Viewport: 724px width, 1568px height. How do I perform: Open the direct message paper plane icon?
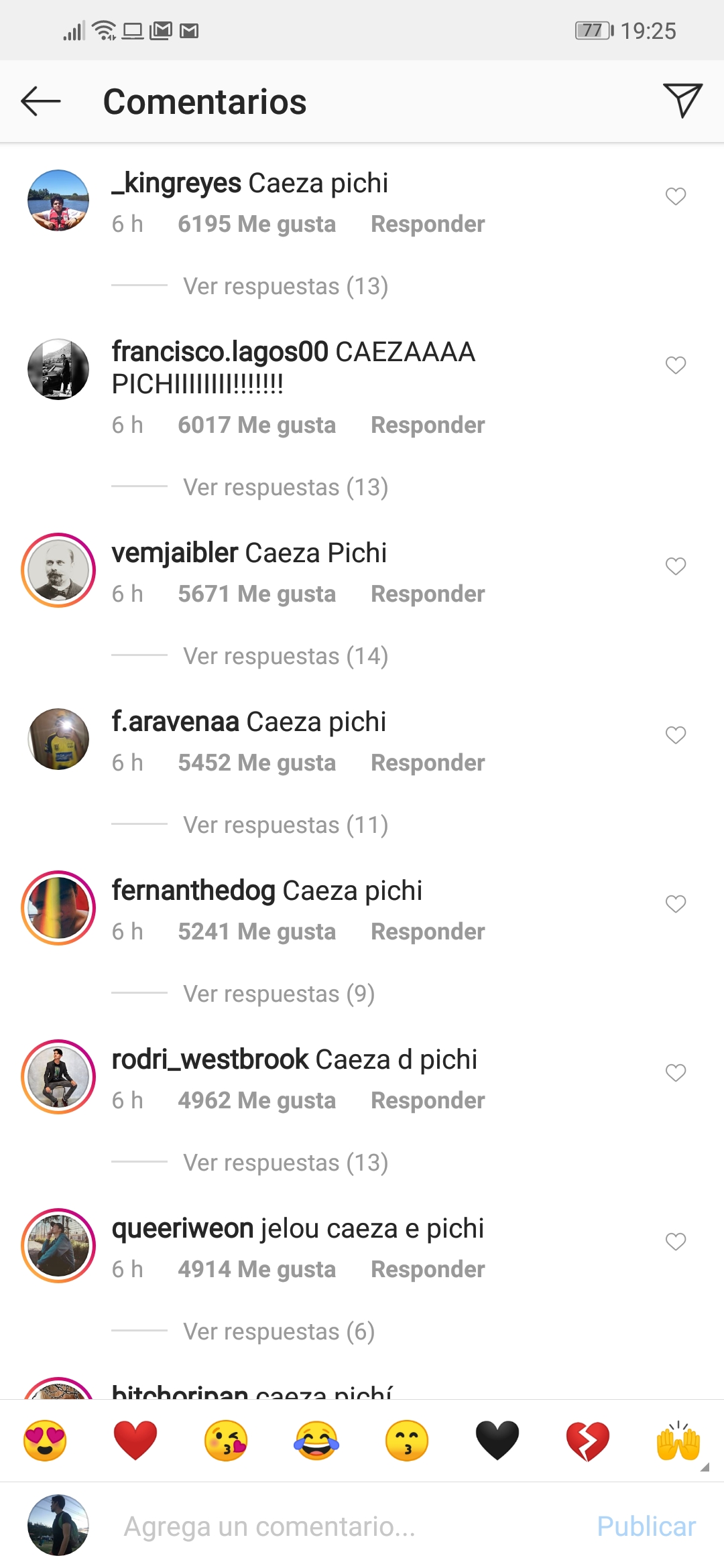(x=682, y=101)
